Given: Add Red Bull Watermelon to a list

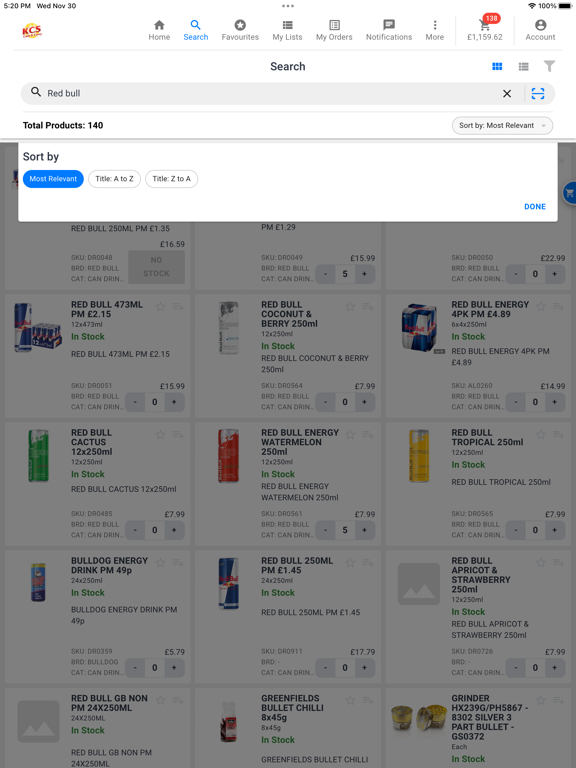Looking at the screenshot, I should (x=368, y=434).
